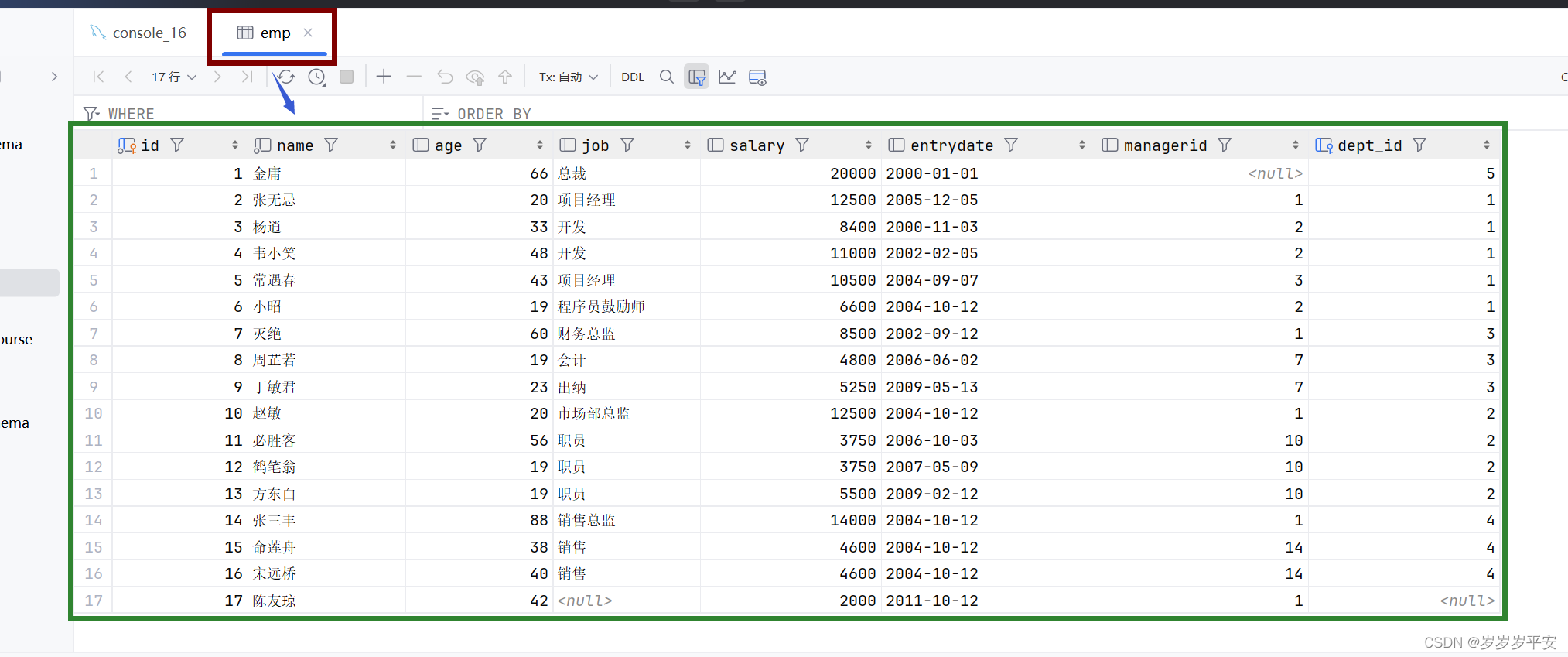This screenshot has width=1568, height=657.
Task: Open the filter on the id column
Action: point(177,145)
